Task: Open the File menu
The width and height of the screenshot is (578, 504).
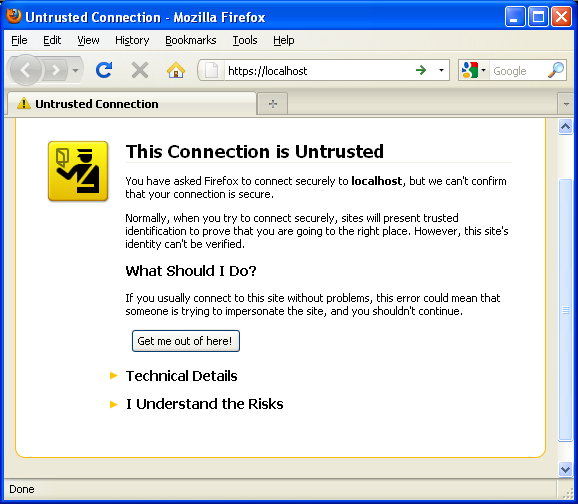Action: pyautogui.click(x=19, y=40)
